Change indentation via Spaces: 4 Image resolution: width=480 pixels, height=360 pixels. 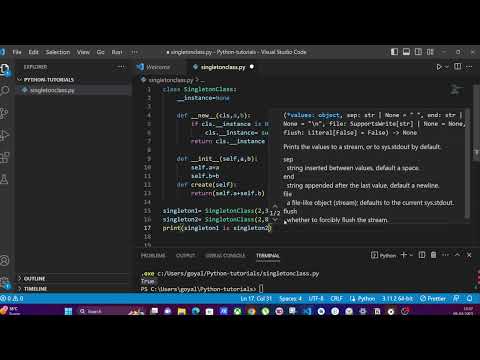coord(290,298)
